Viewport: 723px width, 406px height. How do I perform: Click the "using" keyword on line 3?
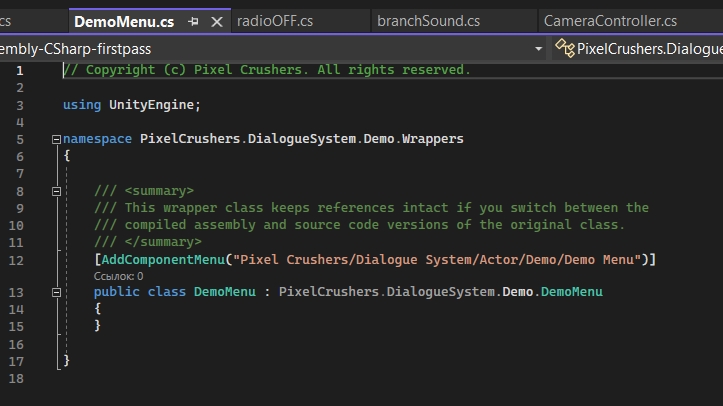[x=82, y=105]
